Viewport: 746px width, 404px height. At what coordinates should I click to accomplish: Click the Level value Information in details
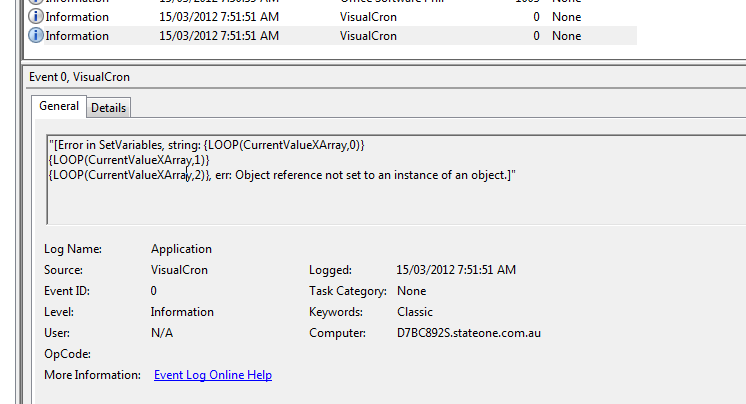tap(182, 312)
